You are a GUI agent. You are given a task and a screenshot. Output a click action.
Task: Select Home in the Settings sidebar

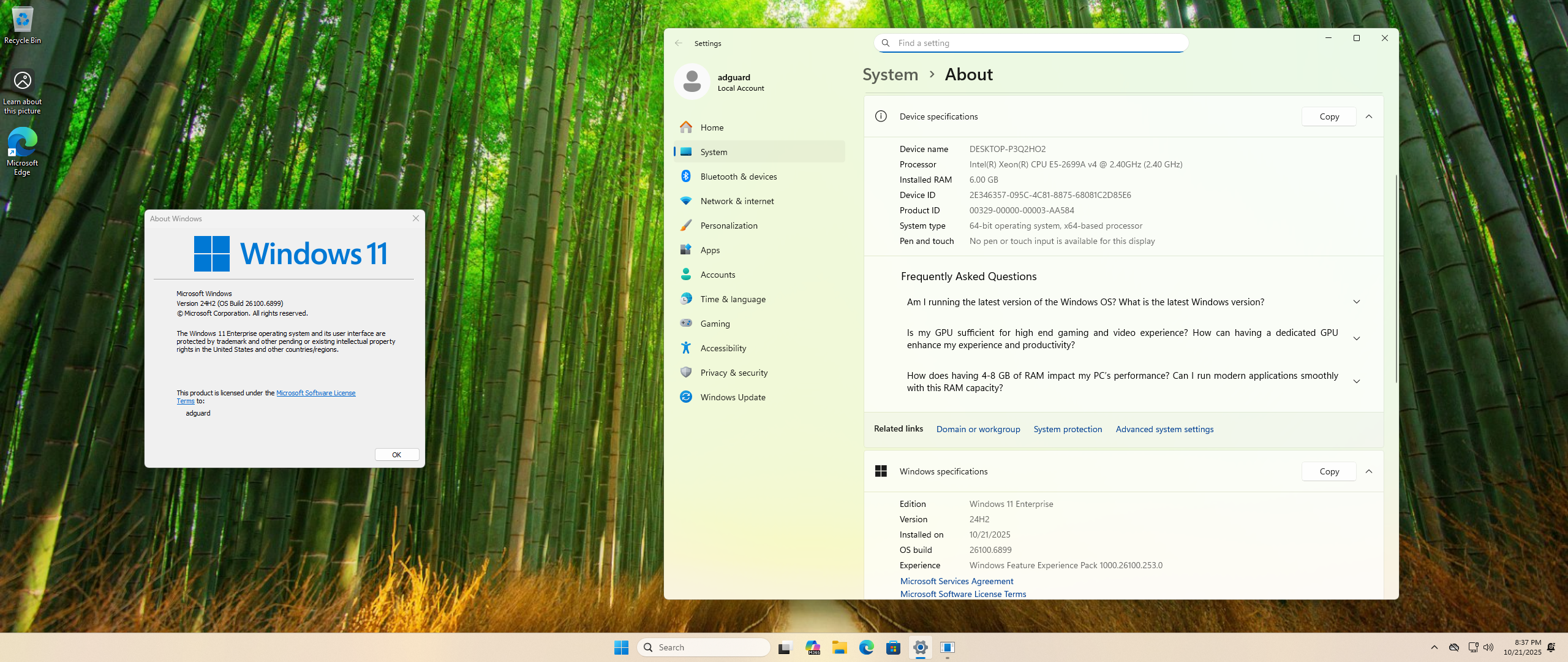712,127
